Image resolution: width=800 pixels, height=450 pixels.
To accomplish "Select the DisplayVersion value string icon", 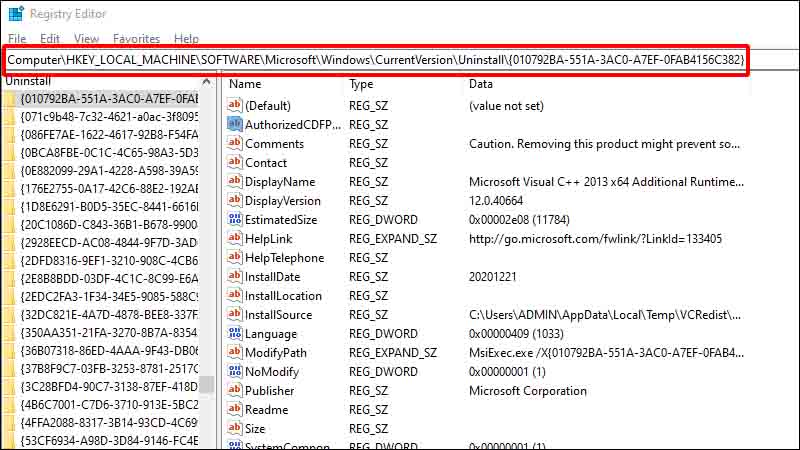I will 235,200.
